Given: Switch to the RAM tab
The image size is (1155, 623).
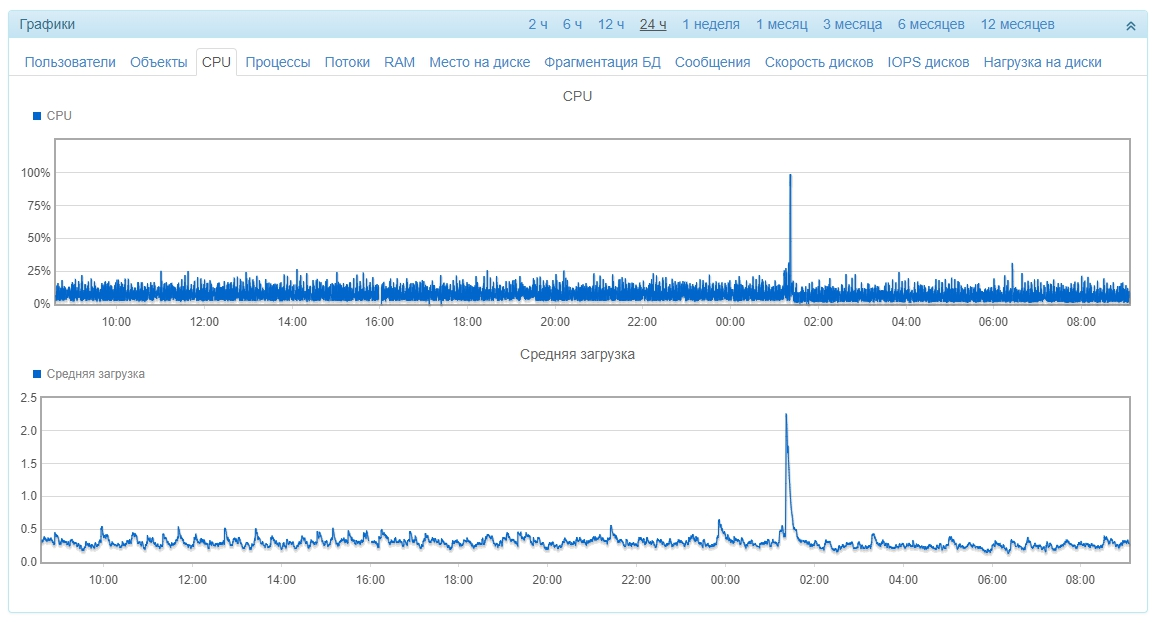Looking at the screenshot, I should pyautogui.click(x=399, y=62).
